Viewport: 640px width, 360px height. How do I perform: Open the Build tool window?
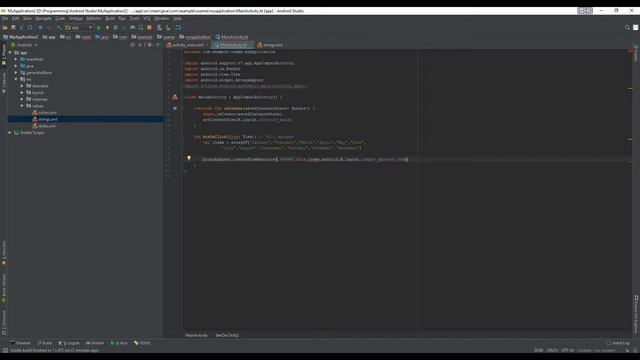(x=45, y=343)
